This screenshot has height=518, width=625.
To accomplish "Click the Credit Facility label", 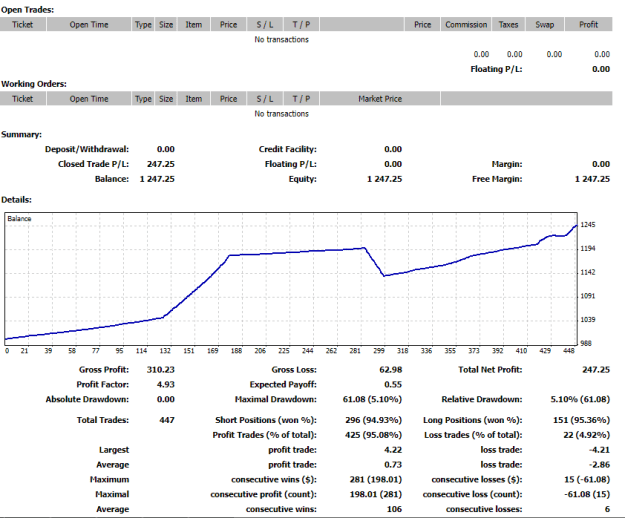I will point(287,149).
